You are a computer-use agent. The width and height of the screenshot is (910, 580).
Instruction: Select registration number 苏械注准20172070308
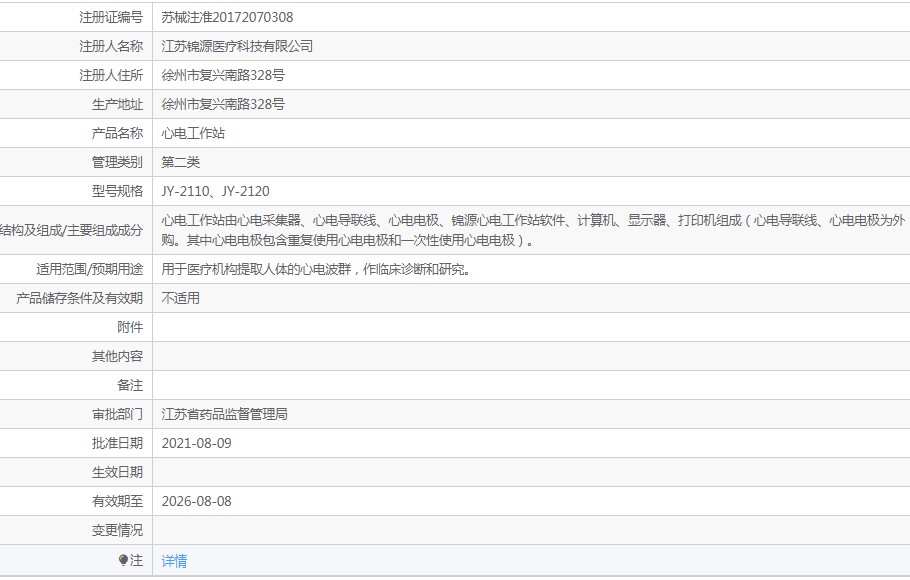click(228, 17)
